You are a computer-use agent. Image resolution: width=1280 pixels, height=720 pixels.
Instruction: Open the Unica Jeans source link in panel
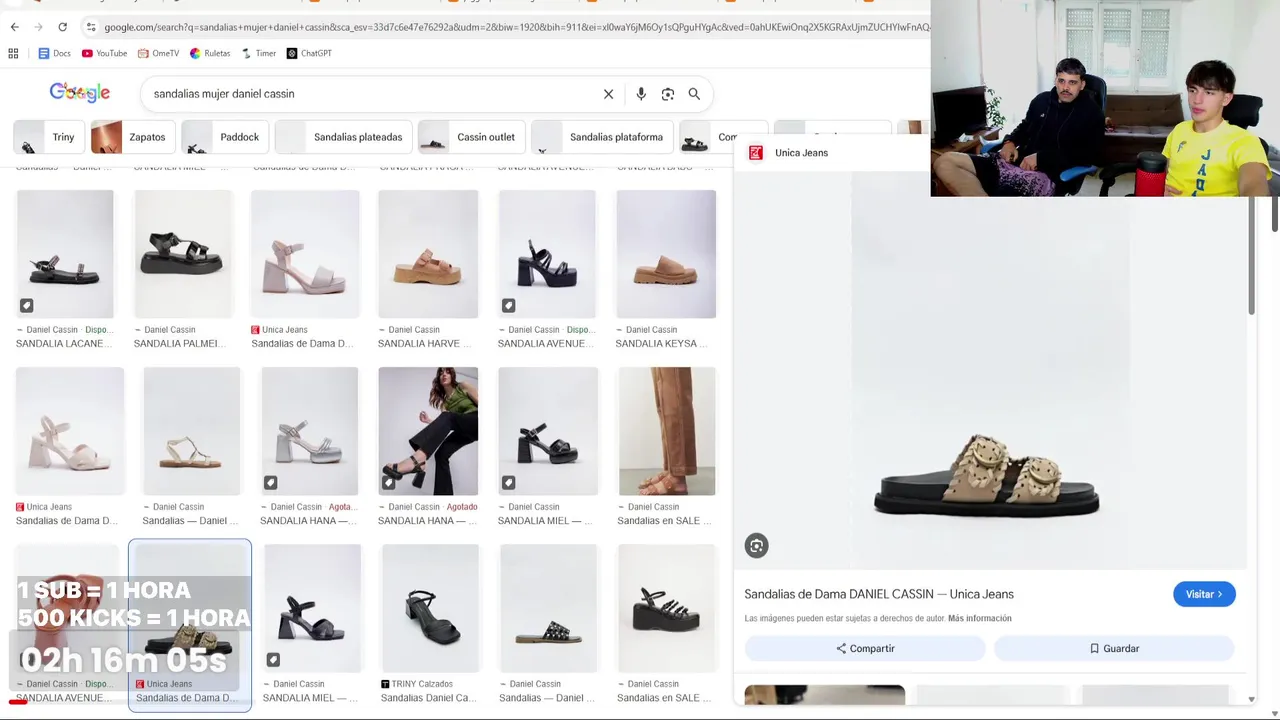pos(801,153)
